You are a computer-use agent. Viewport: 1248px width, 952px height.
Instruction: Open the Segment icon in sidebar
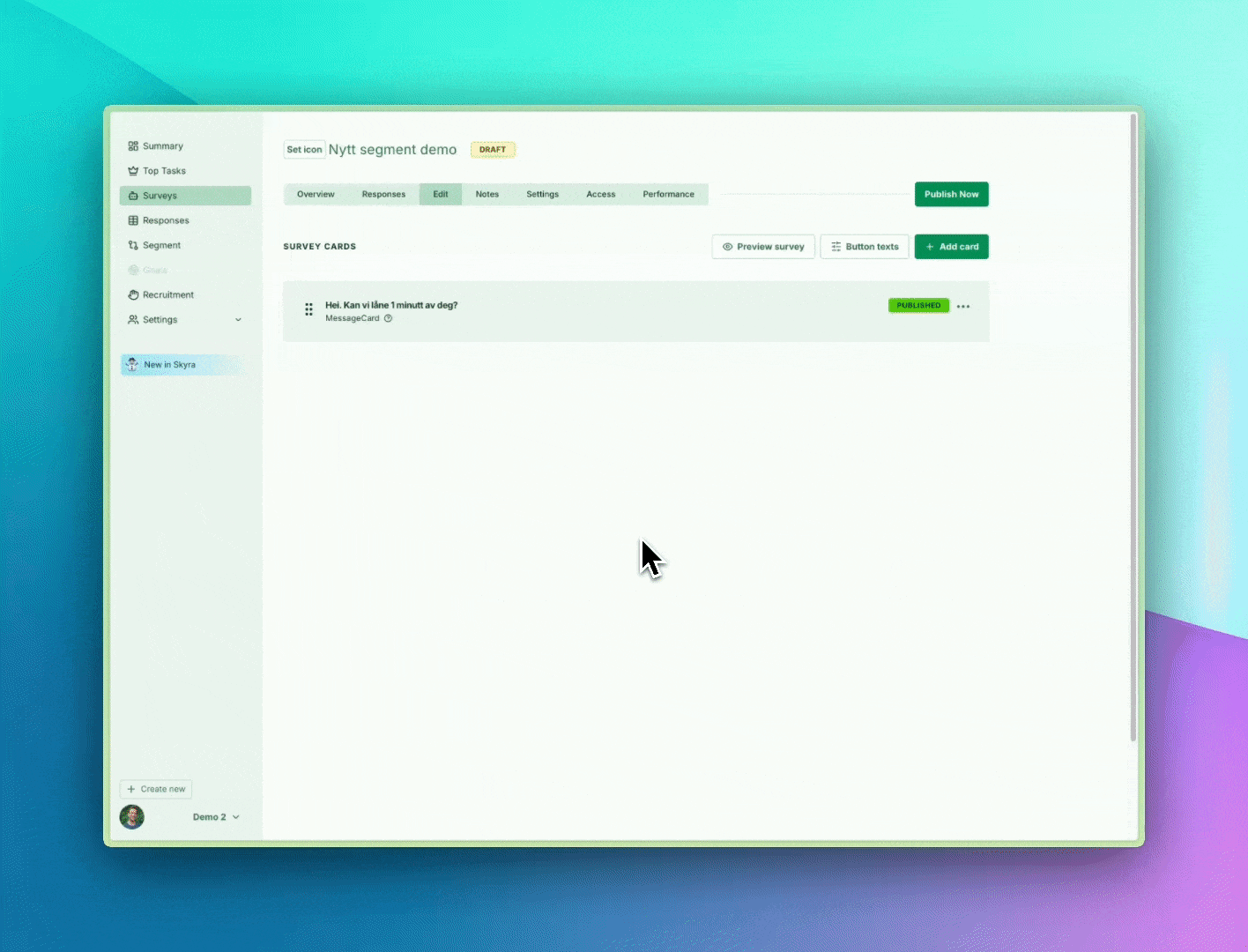point(133,245)
